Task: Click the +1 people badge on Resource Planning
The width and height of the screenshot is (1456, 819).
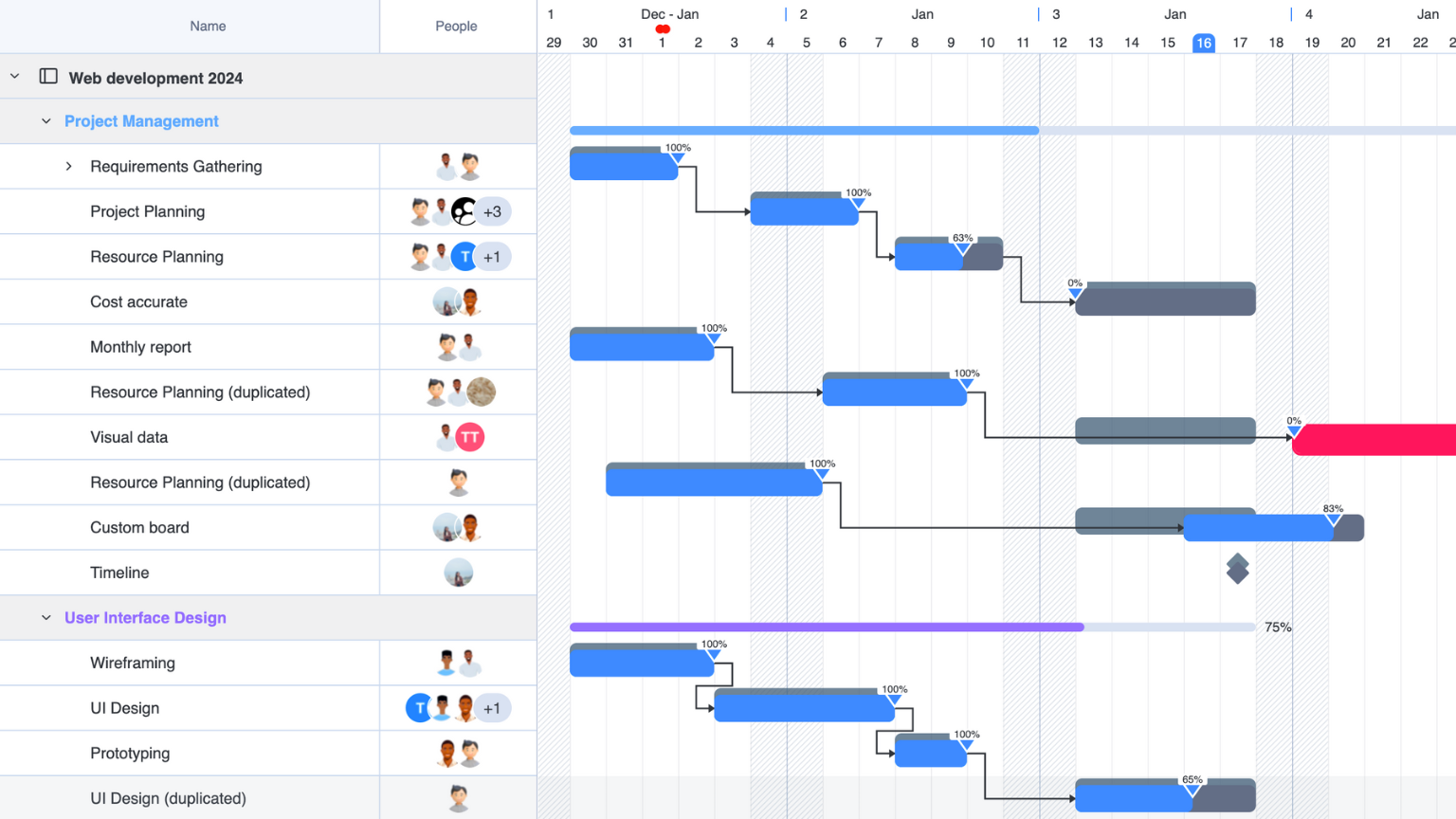Action: (492, 257)
